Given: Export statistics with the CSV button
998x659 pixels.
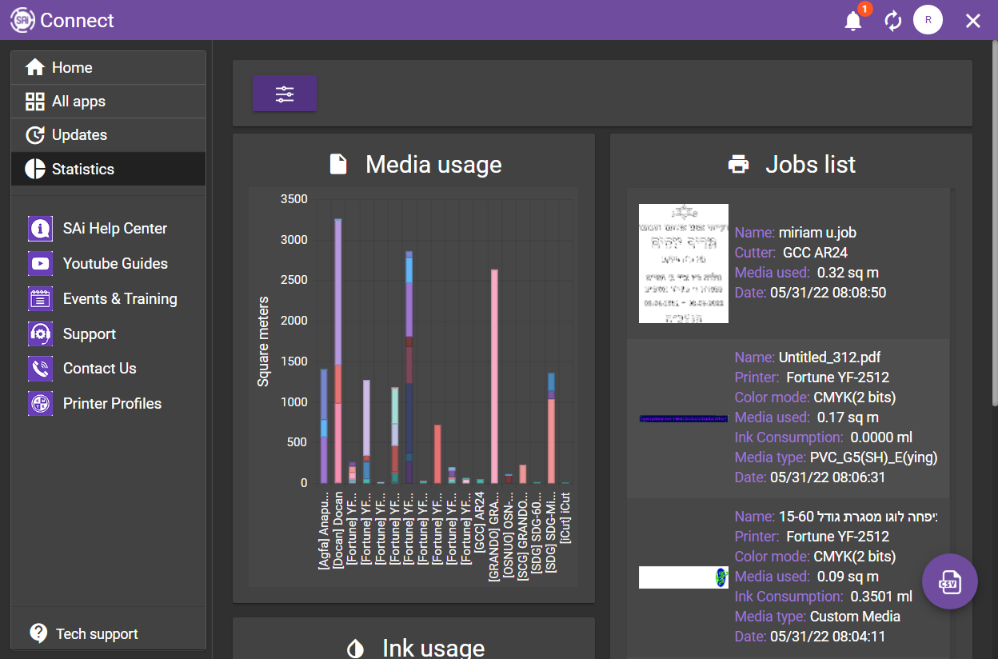Looking at the screenshot, I should [x=949, y=581].
